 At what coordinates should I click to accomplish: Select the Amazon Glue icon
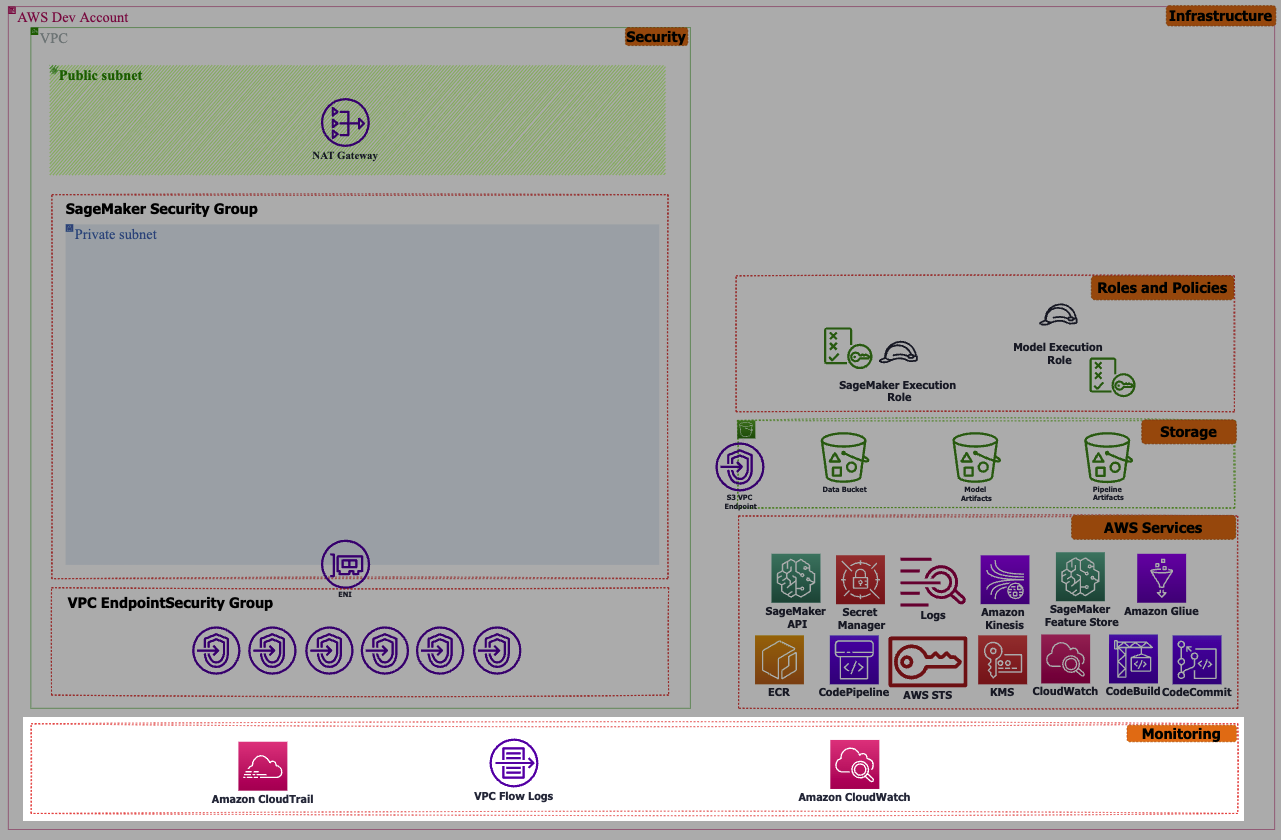point(1161,578)
